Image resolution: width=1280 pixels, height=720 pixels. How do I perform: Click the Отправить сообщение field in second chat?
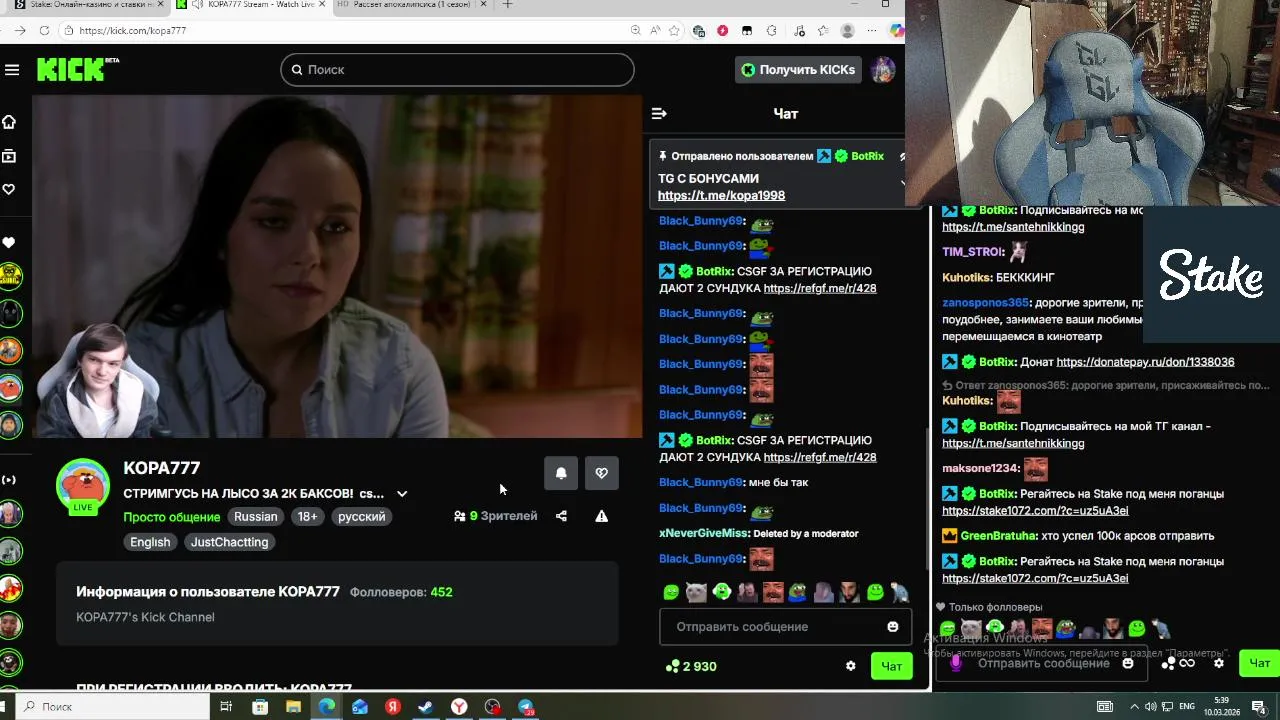pos(1043,663)
